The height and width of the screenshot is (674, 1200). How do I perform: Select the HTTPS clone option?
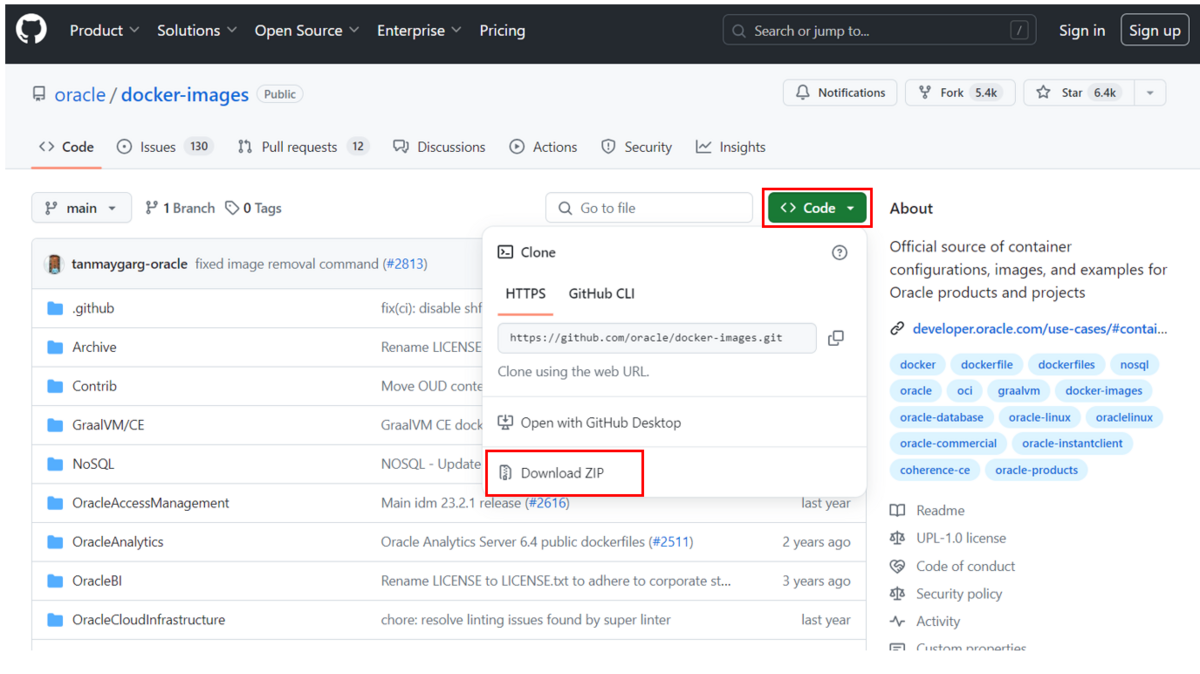[525, 294]
